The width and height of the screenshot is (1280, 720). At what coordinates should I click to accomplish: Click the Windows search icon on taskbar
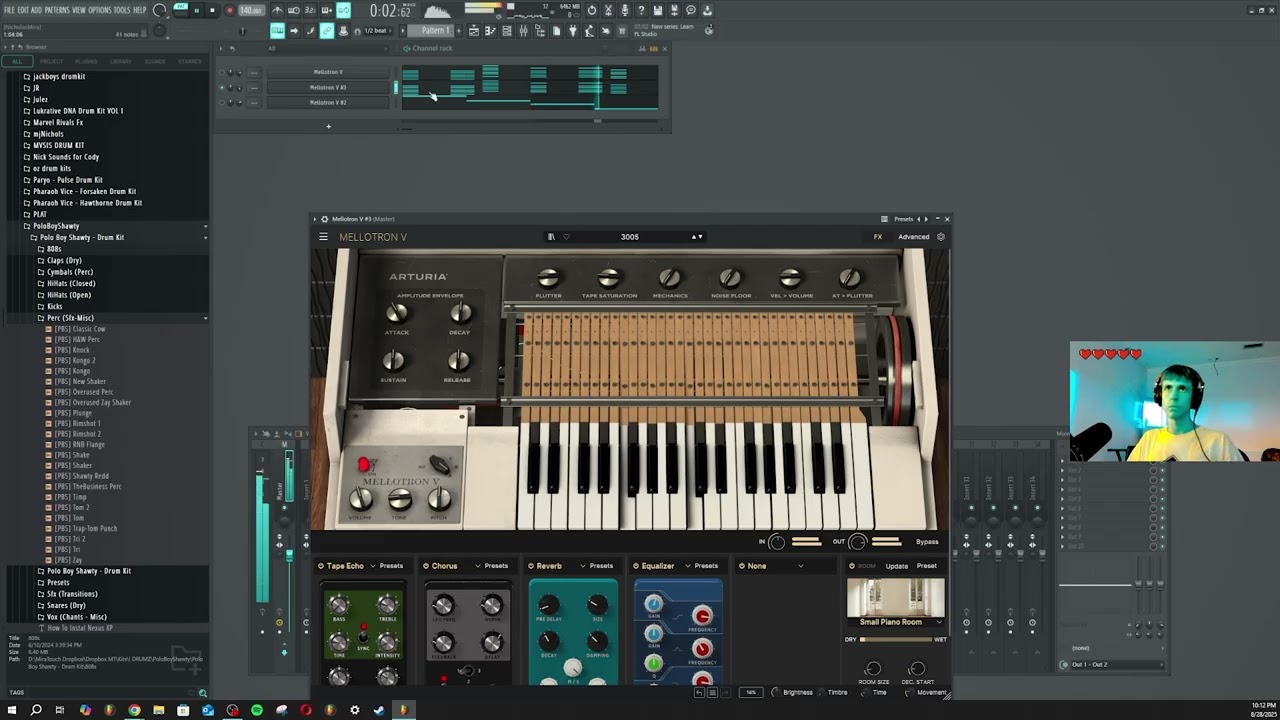tap(36, 710)
